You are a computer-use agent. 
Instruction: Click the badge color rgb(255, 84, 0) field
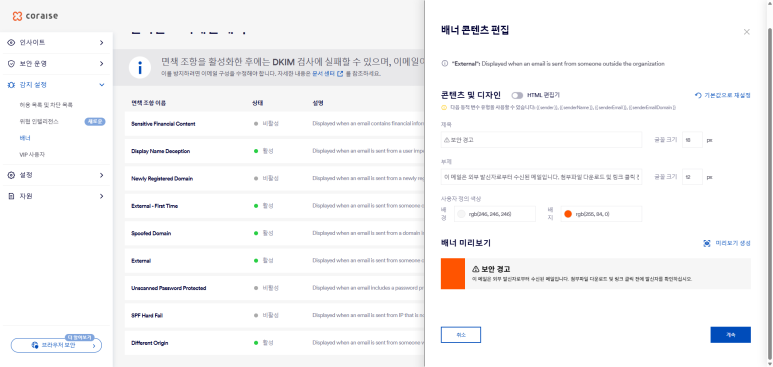pyautogui.click(x=601, y=214)
